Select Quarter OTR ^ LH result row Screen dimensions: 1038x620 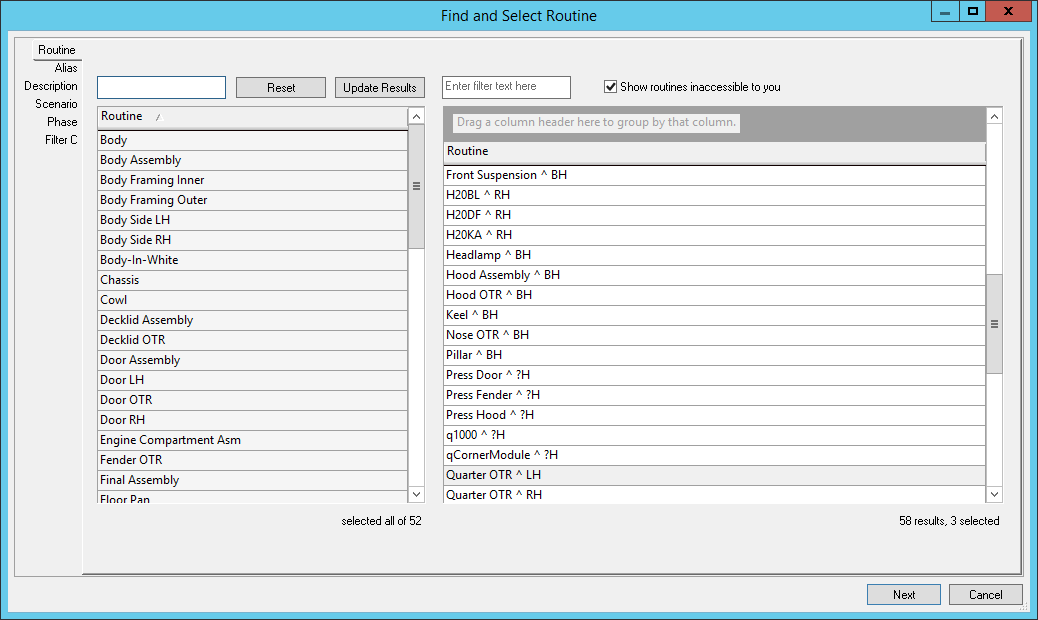[714, 475]
